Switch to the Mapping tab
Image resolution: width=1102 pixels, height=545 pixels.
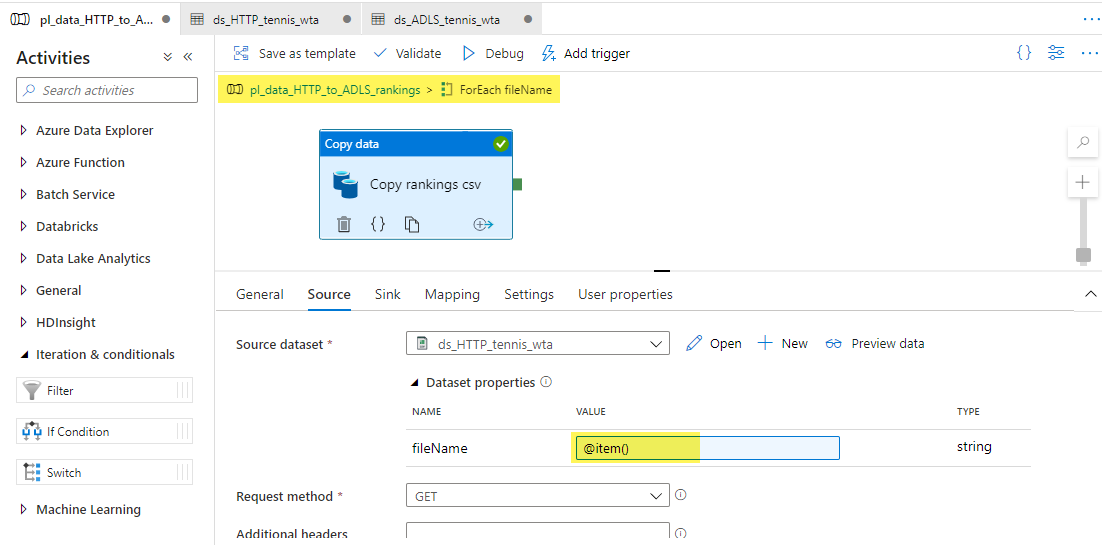click(452, 294)
